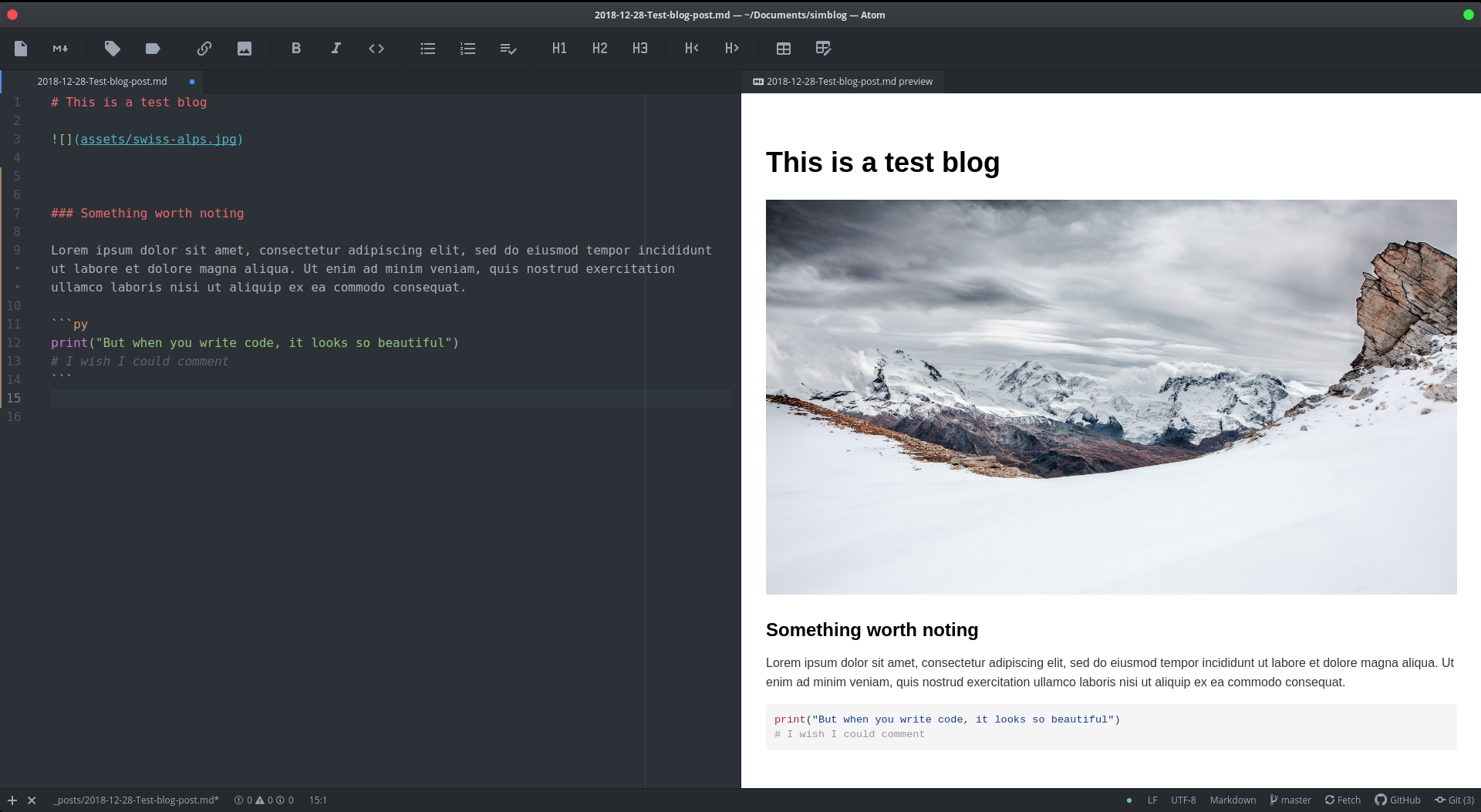This screenshot has width=1481, height=812.
Task: Click the category label icon in the toolbar
Action: click(153, 49)
